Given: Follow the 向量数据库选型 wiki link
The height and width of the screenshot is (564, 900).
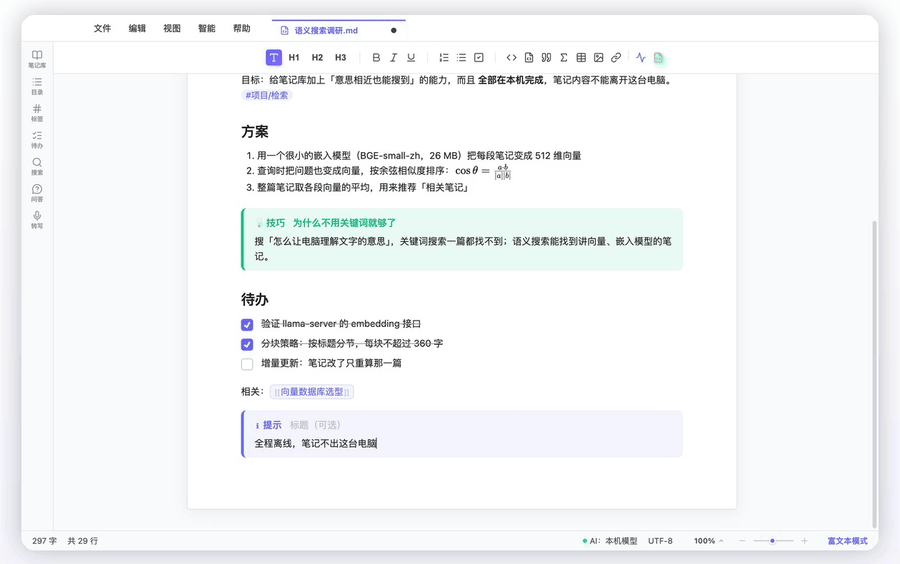Looking at the screenshot, I should [x=312, y=392].
